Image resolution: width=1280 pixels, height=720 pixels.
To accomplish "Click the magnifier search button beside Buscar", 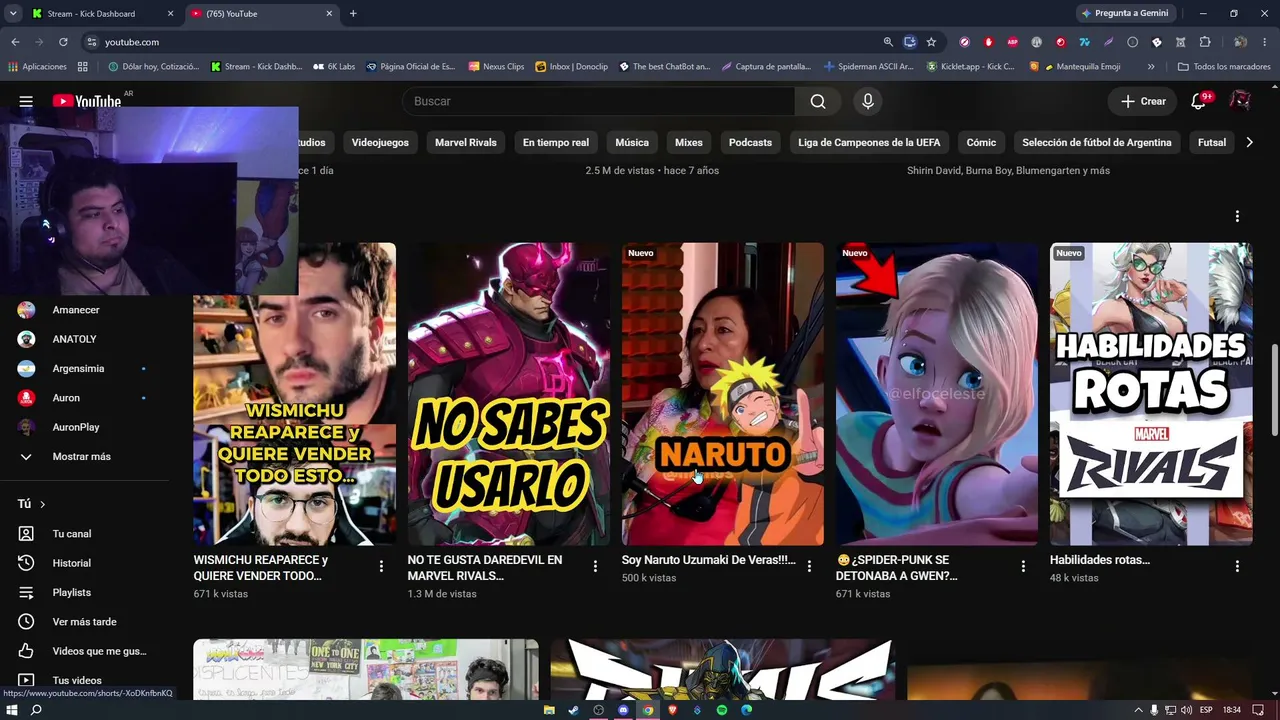I will 818,101.
